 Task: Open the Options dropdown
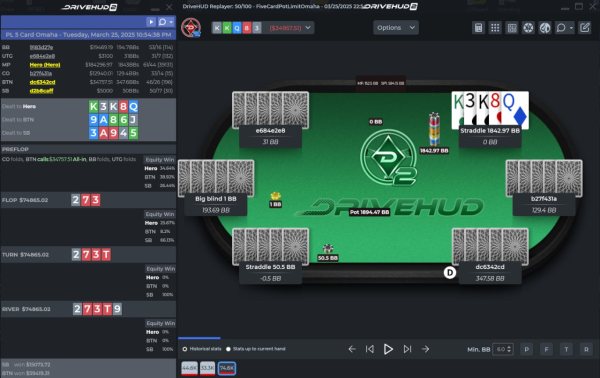coord(396,28)
